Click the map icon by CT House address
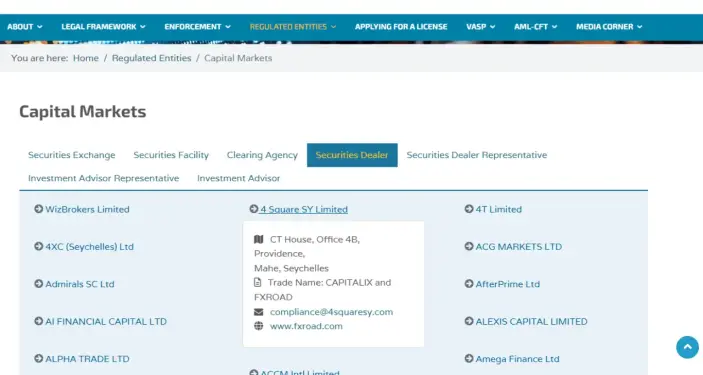This screenshot has height=375, width=703. (x=259, y=240)
